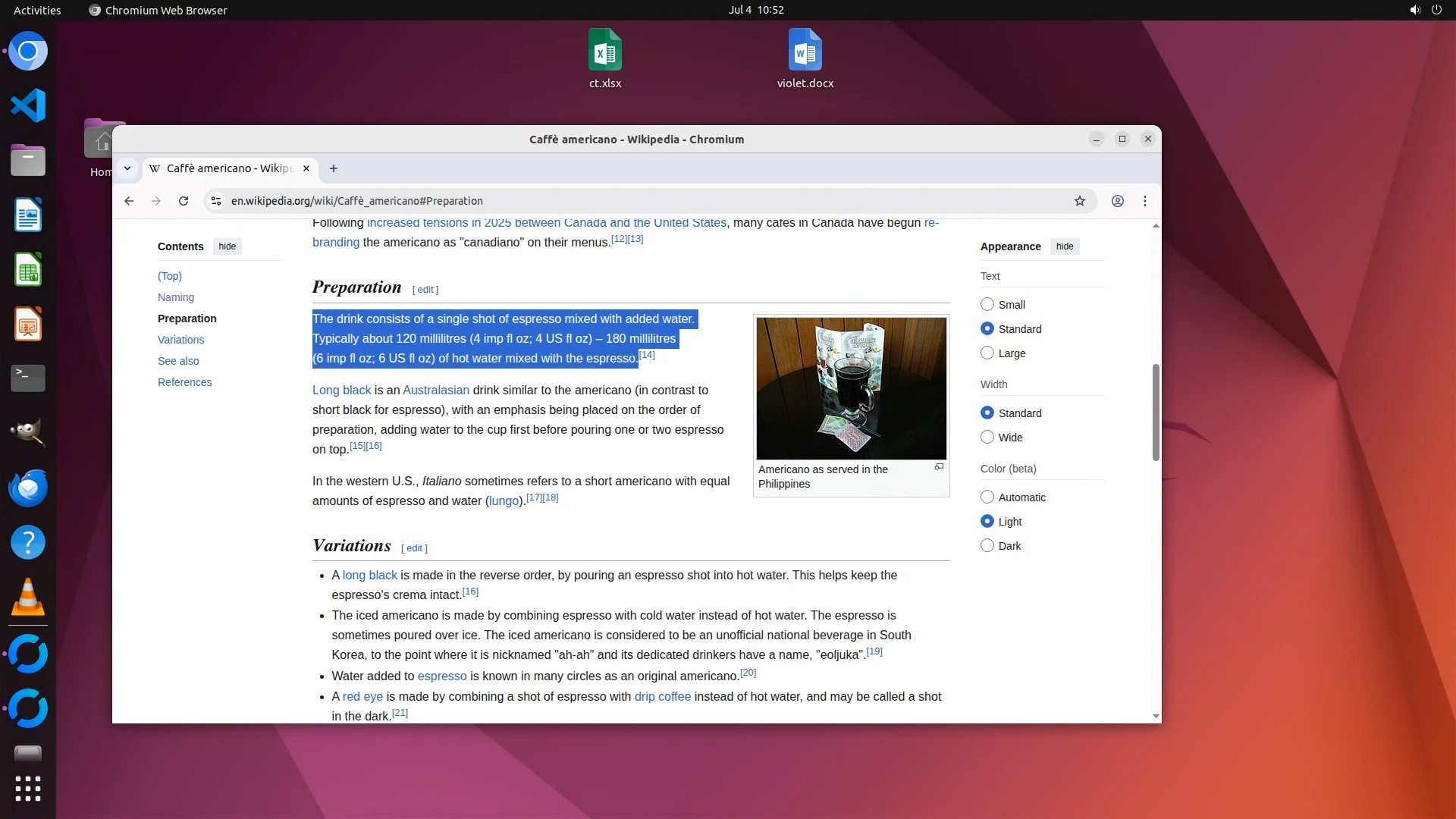Viewport: 1456px width, 819px height.
Task: Expand the tab search dropdown arrow
Action: click(127, 168)
